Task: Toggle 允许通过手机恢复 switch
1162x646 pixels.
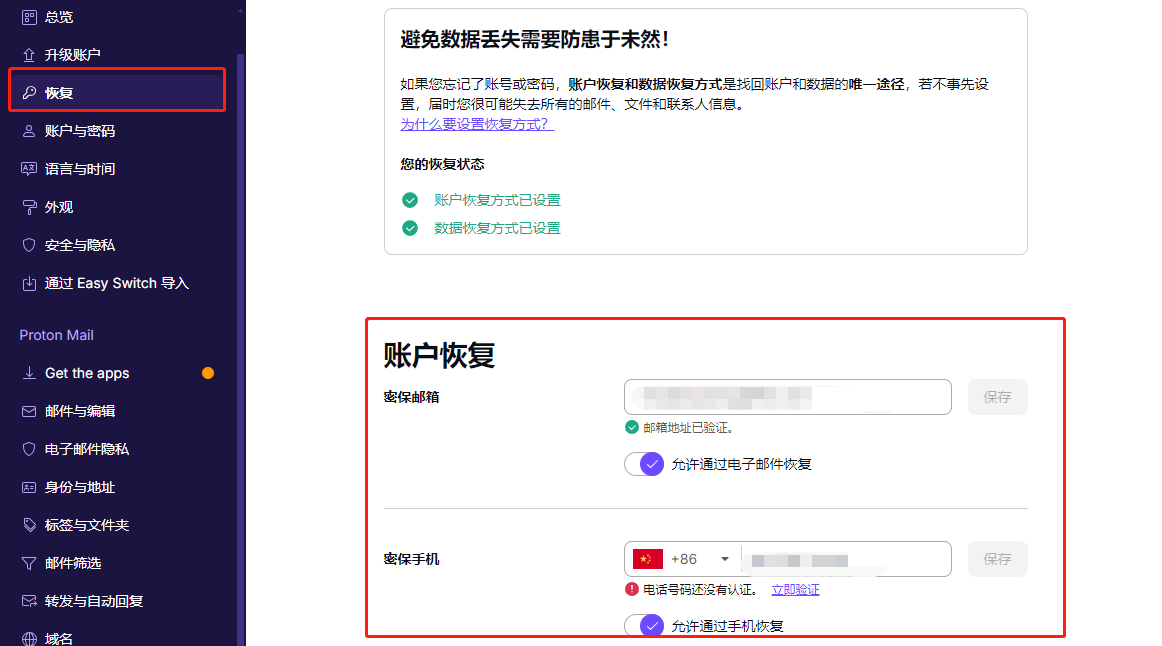Action: coord(645,626)
